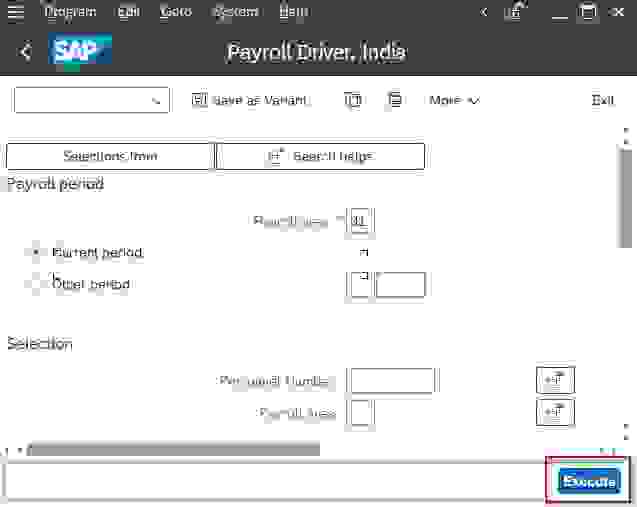Viewport: 637px width, 507px height.
Task: Click the Payroll area field under Selection
Action: click(360, 412)
